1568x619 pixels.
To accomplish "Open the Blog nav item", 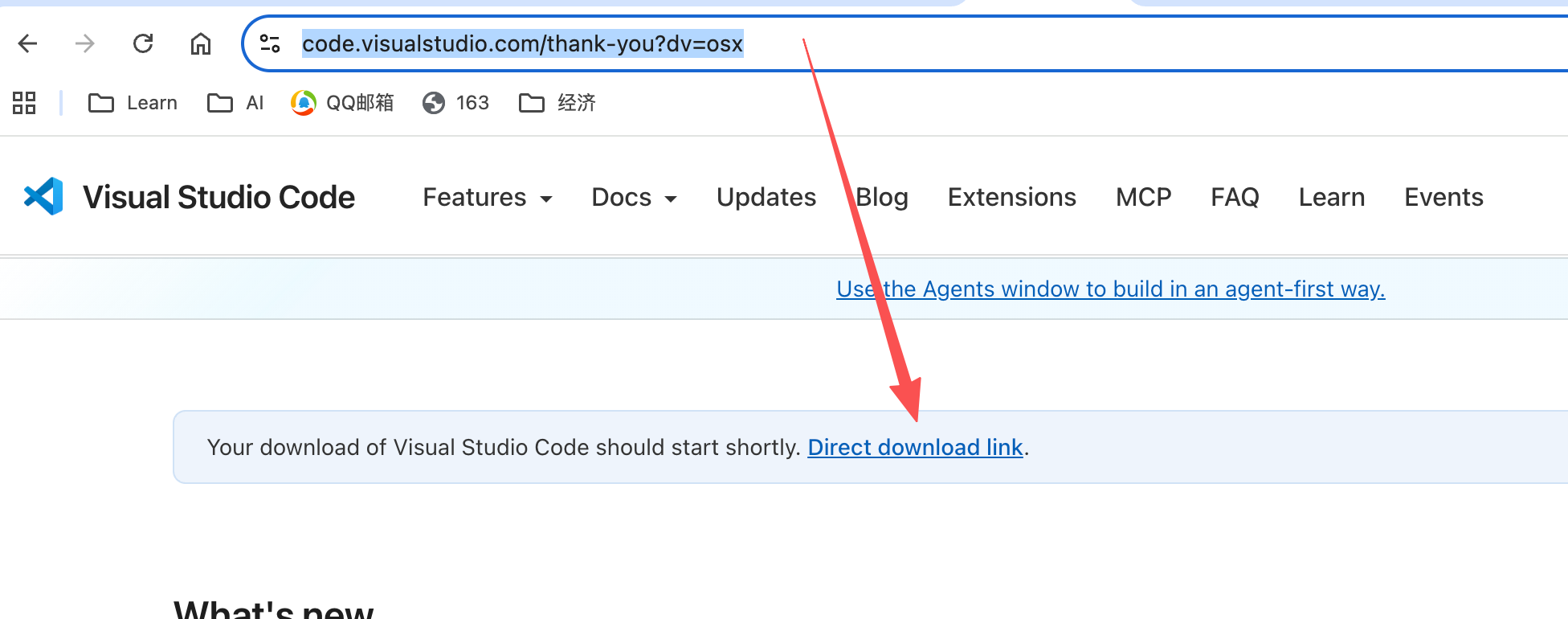I will click(882, 198).
